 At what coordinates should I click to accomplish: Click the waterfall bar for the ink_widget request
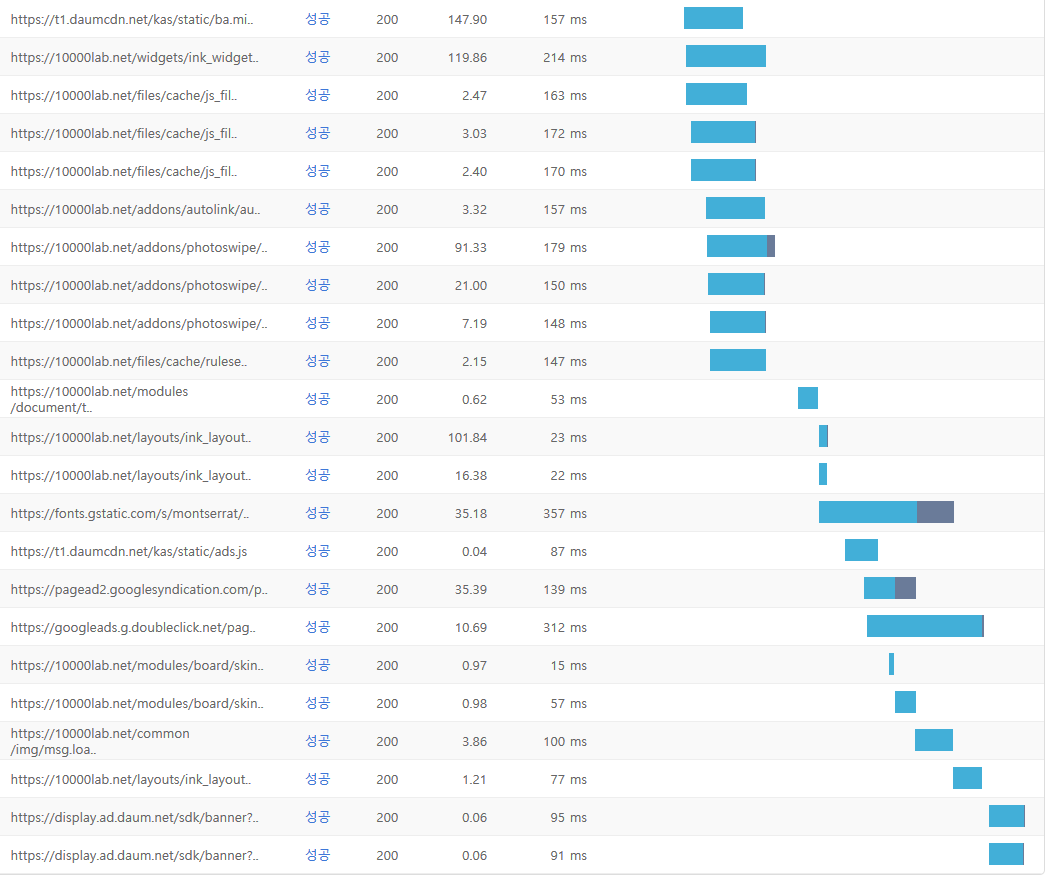coord(726,56)
